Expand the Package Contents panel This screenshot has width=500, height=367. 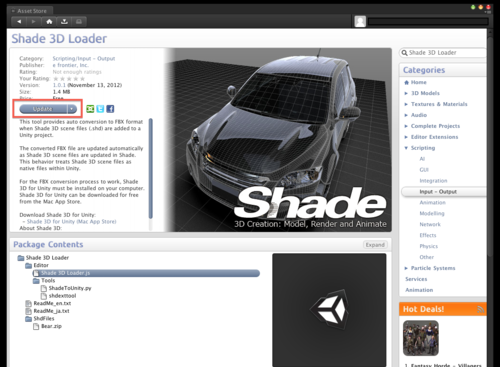point(375,245)
